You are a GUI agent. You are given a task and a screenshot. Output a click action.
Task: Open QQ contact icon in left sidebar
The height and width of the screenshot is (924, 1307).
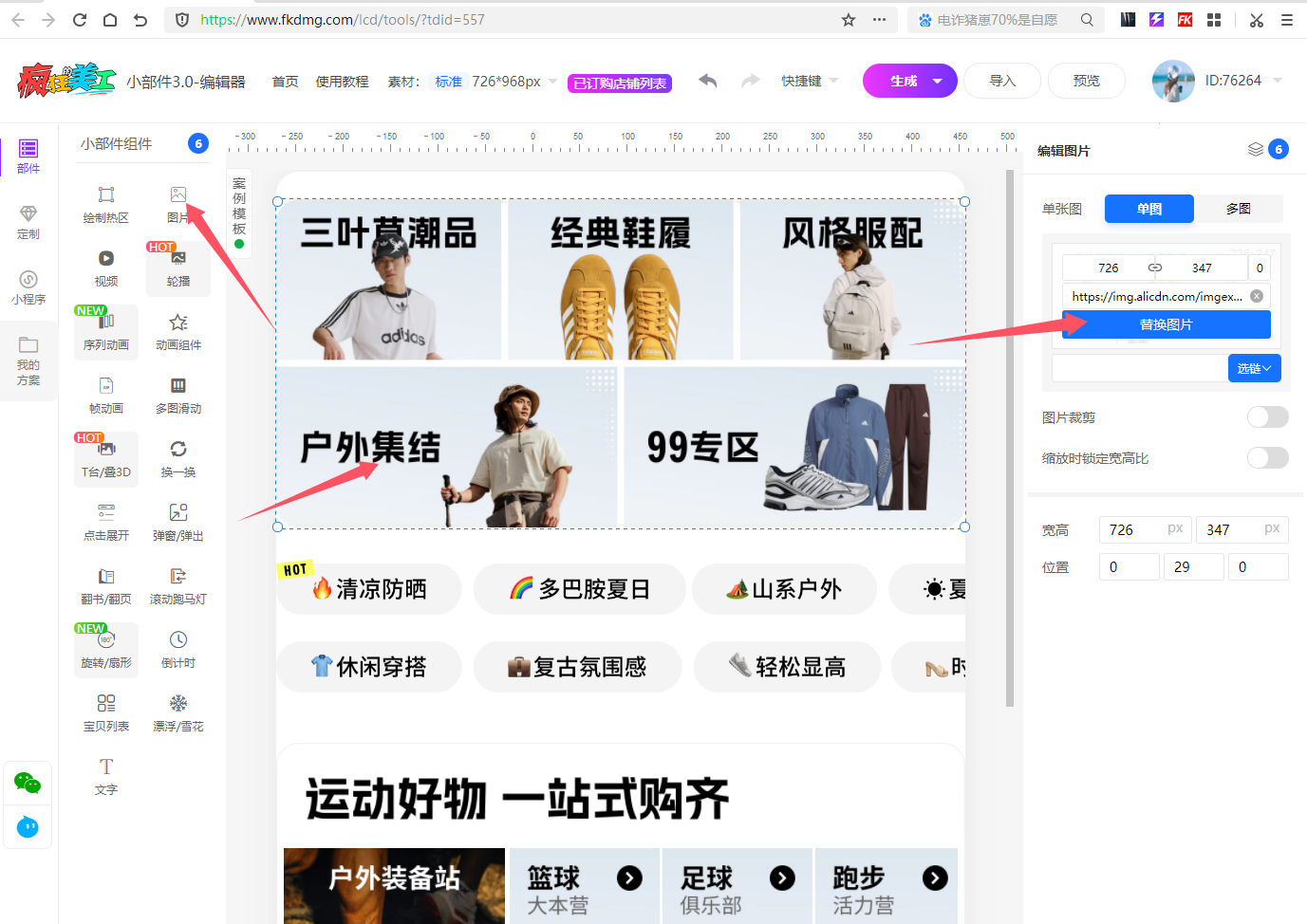point(28,827)
